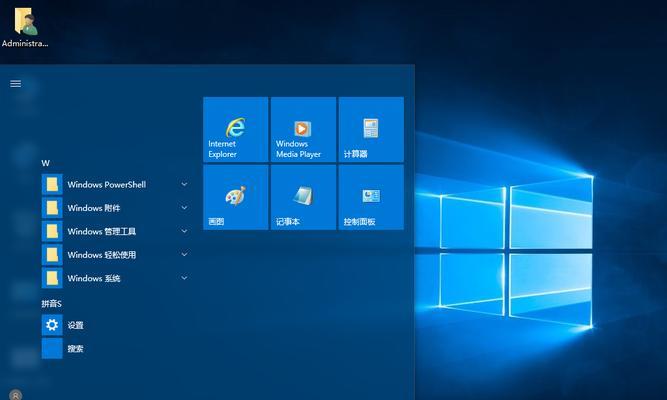Screen dimensions: 667x400
Task: Click the Windows 管理工具 folder icon
Action: pos(52,231)
